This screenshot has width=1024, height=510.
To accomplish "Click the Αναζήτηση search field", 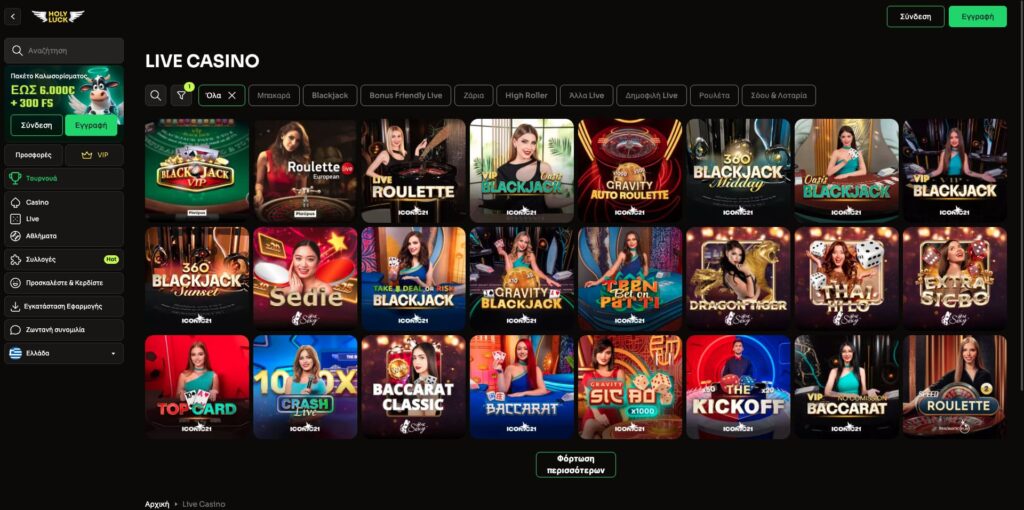I will coord(64,50).
